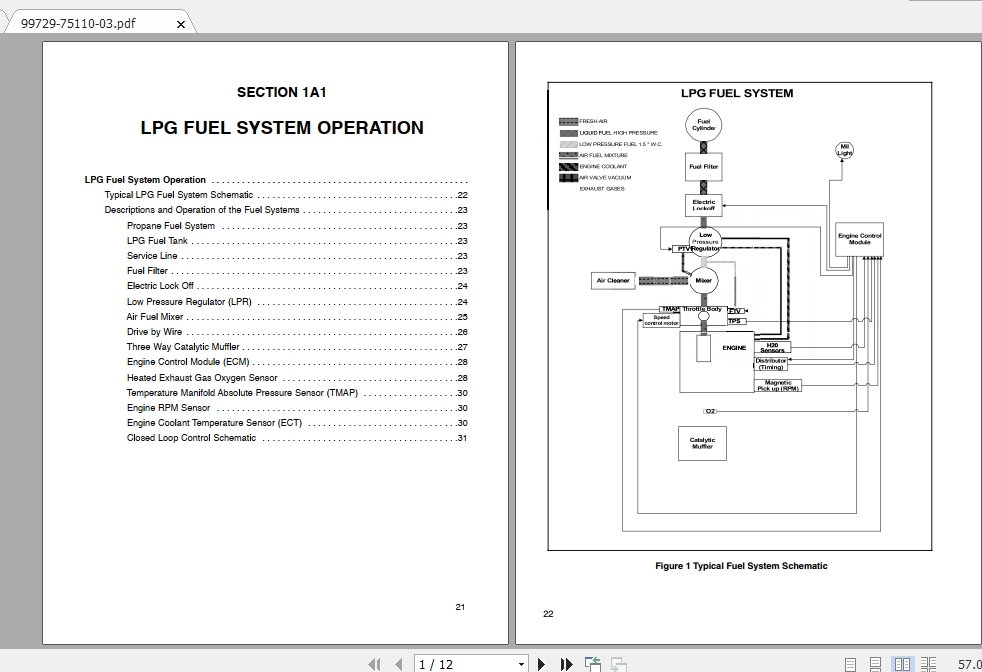
Task: Go to first page using the skip-back icon
Action: [375, 663]
